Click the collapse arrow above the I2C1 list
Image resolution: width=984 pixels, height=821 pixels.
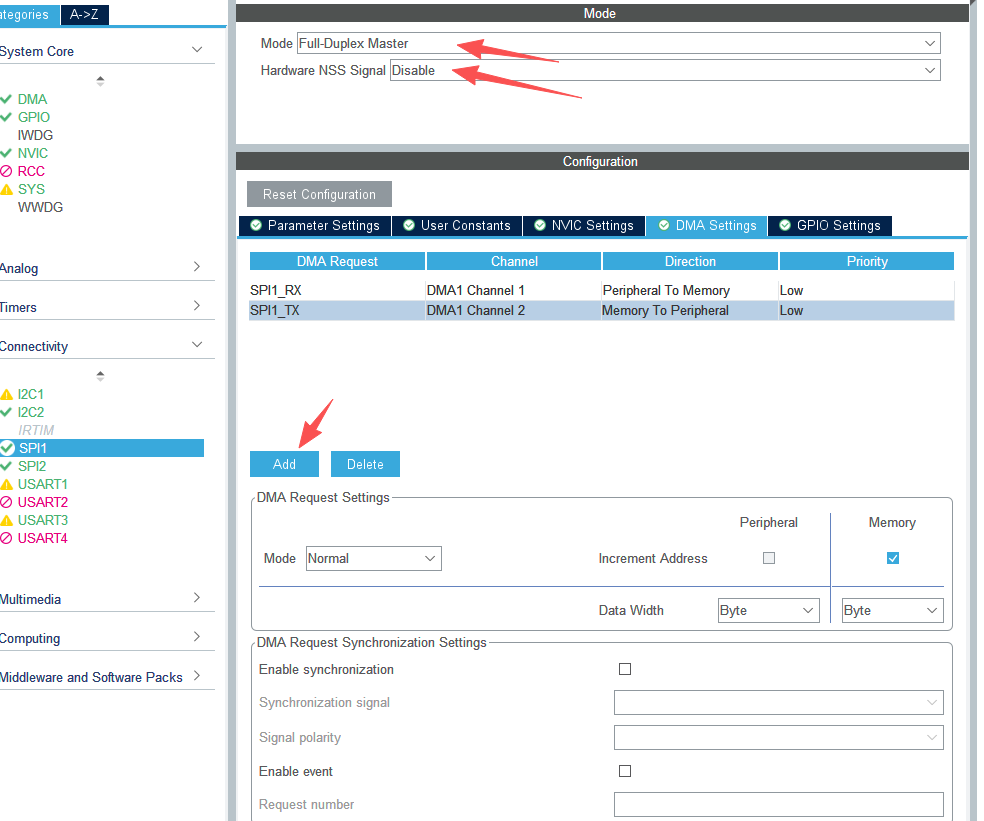click(x=100, y=376)
